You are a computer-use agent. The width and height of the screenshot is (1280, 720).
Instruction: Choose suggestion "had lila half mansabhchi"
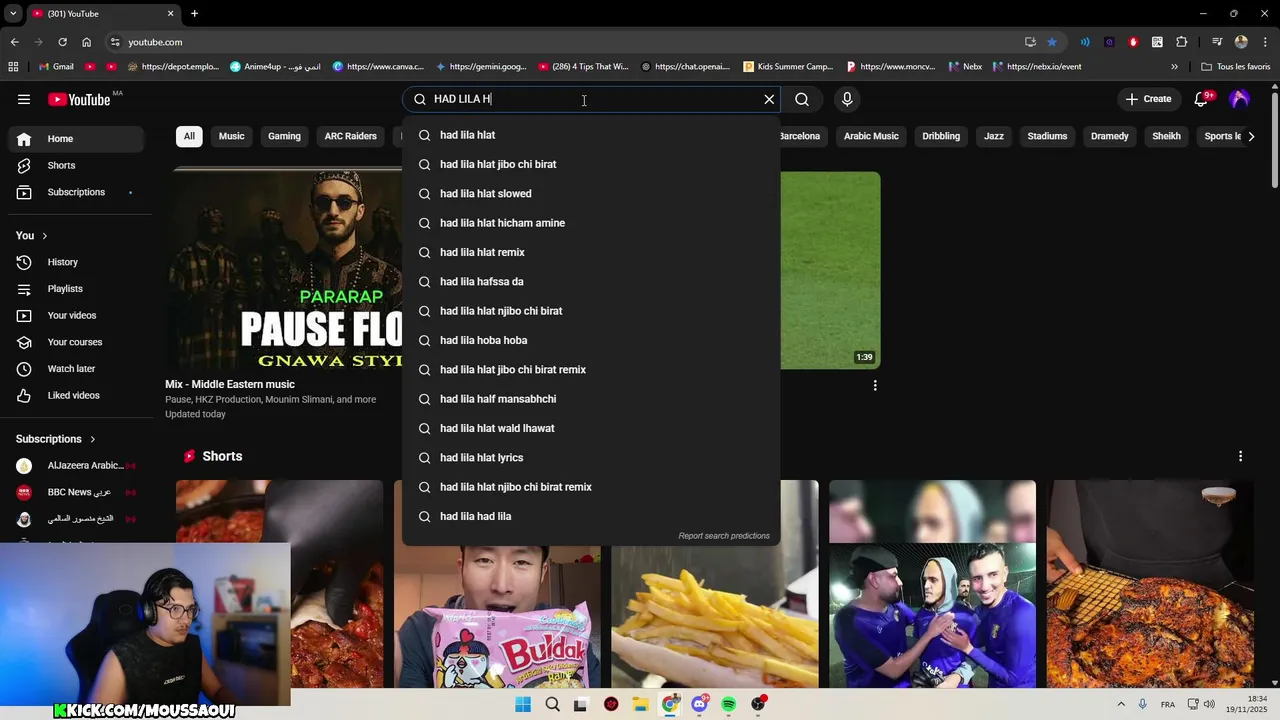pyautogui.click(x=591, y=399)
